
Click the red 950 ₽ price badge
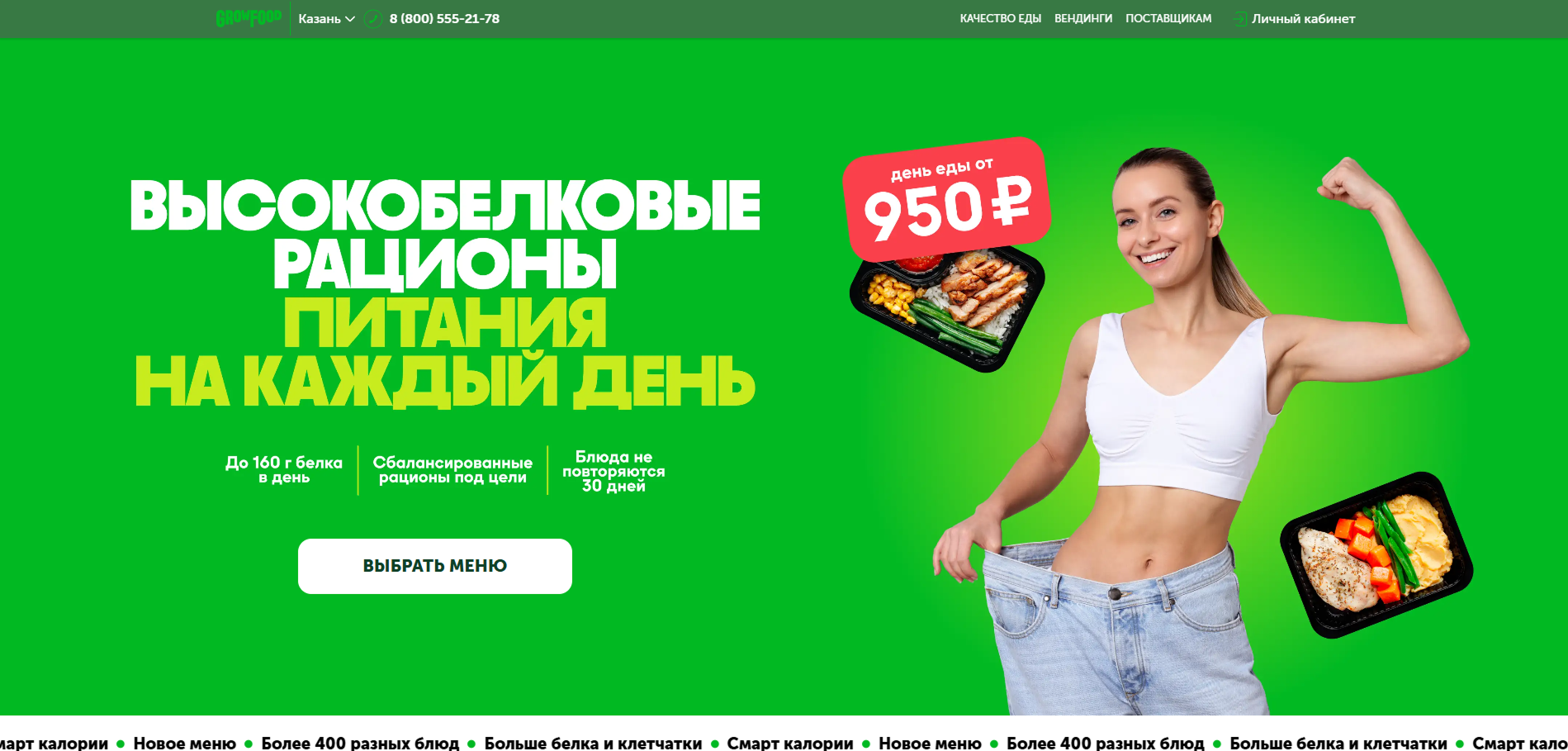point(947,198)
